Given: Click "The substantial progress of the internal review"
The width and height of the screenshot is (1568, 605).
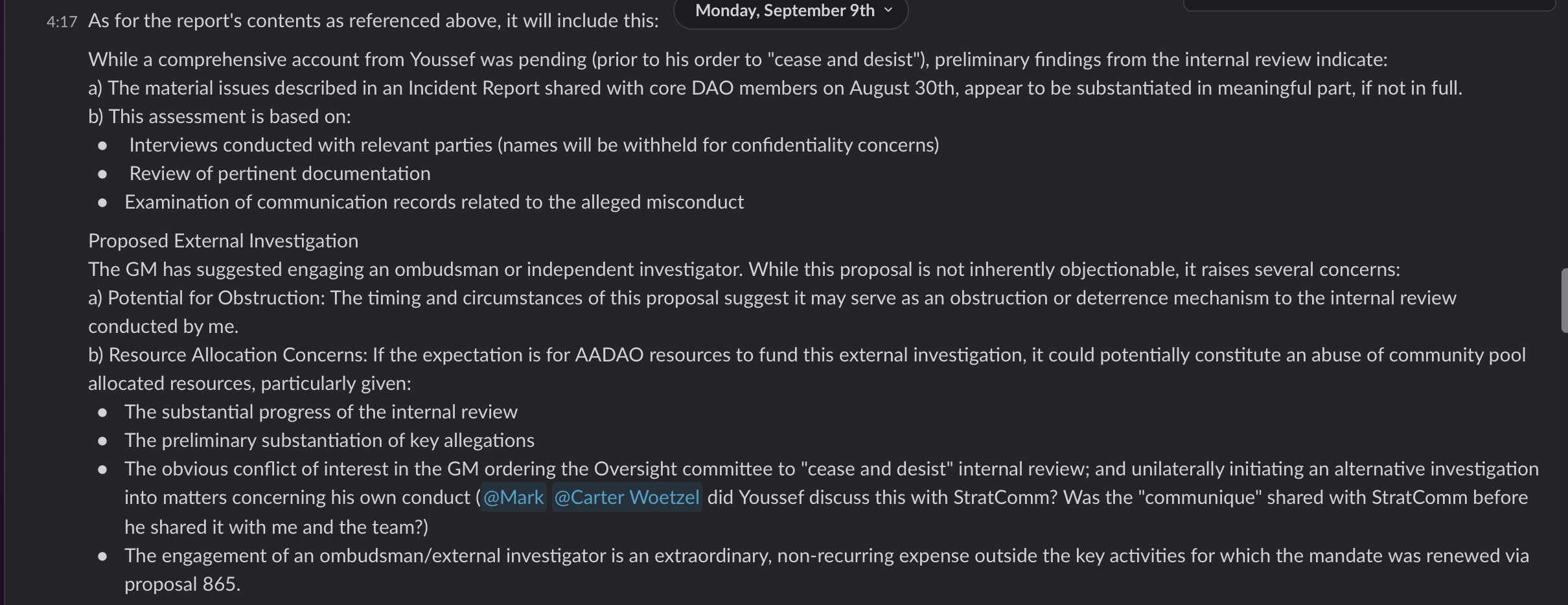Looking at the screenshot, I should (x=321, y=412).
